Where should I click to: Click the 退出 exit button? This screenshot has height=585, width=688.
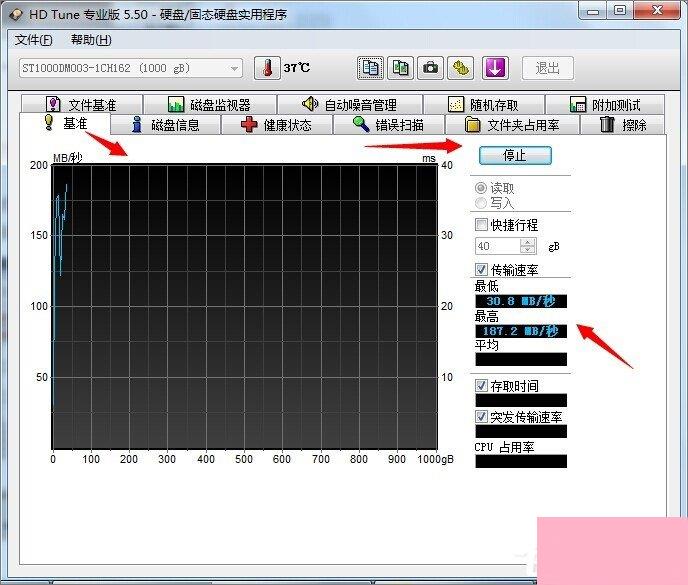[x=548, y=68]
